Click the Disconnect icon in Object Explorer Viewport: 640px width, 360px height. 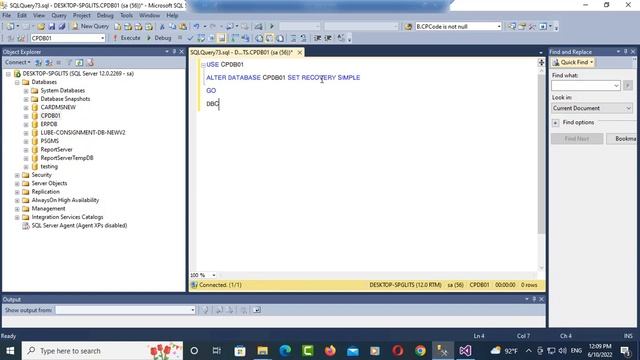pos(49,62)
